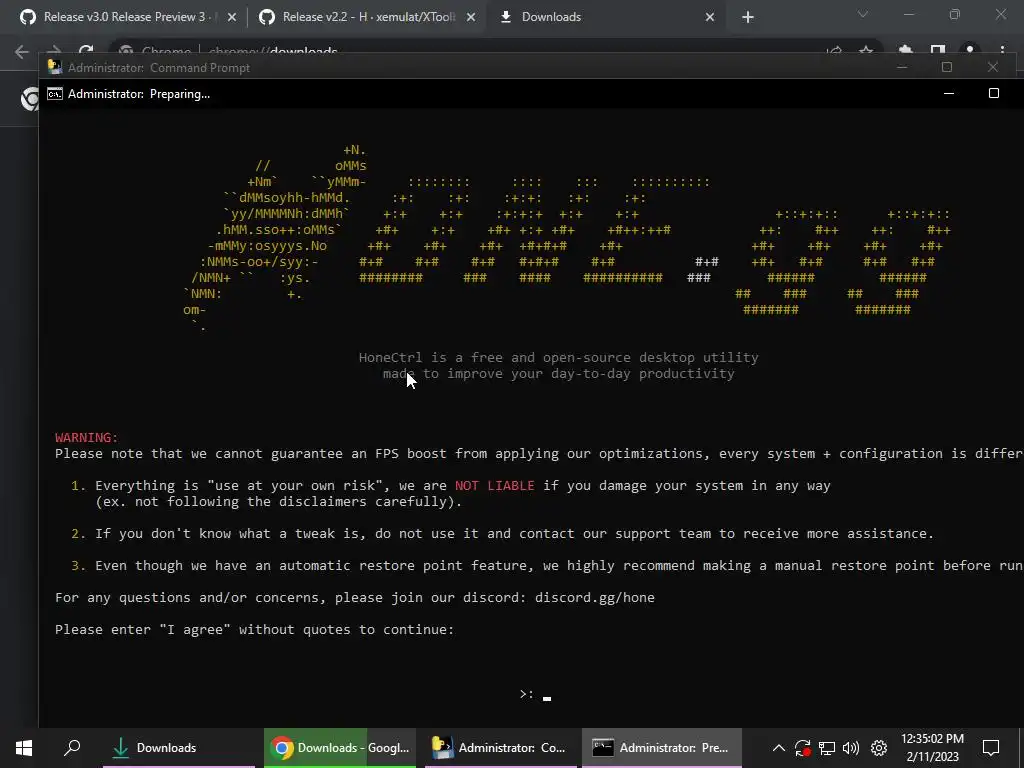Screen dimensions: 1024x768
Task: Show hidden system tray icons
Action: 778,748
